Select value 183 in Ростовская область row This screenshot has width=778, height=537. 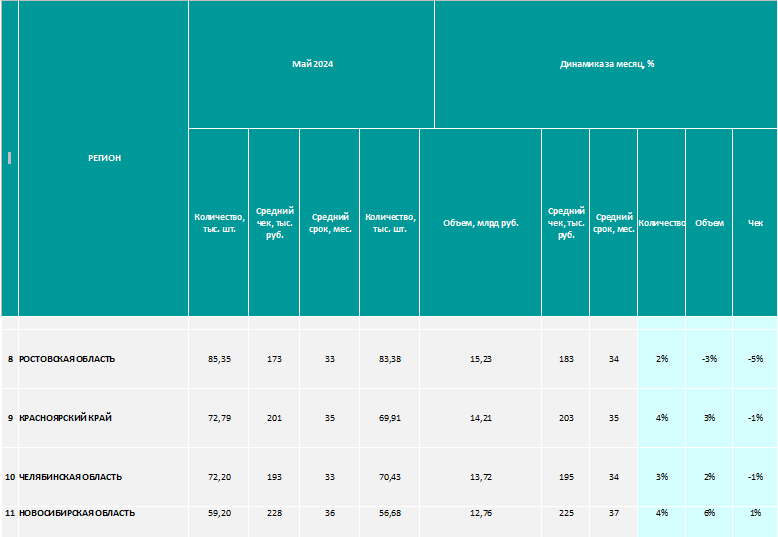coord(566,359)
